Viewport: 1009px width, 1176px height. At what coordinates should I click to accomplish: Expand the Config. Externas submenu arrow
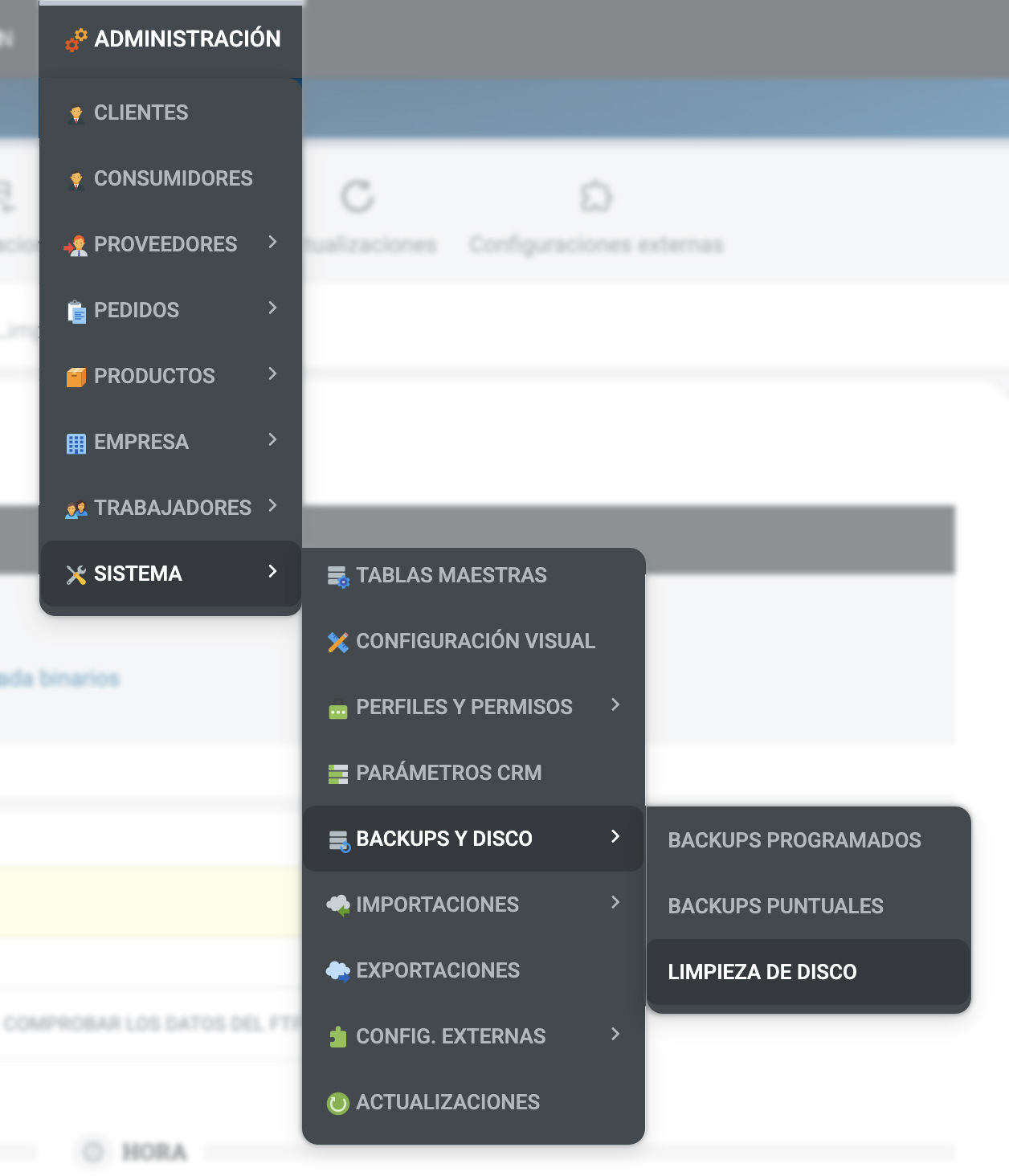[615, 1034]
